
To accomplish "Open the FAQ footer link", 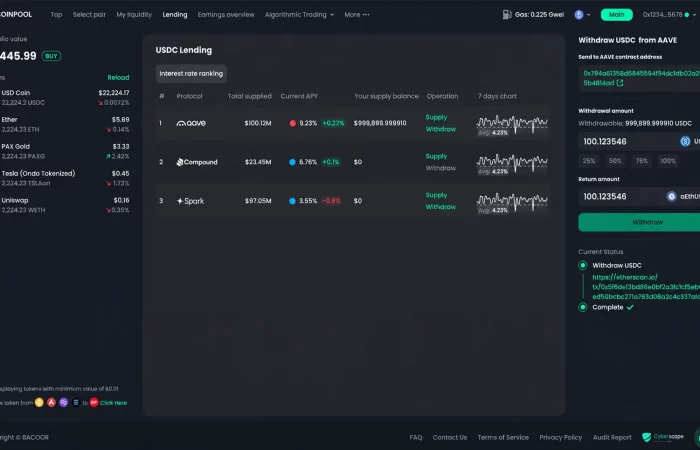I will [416, 438].
